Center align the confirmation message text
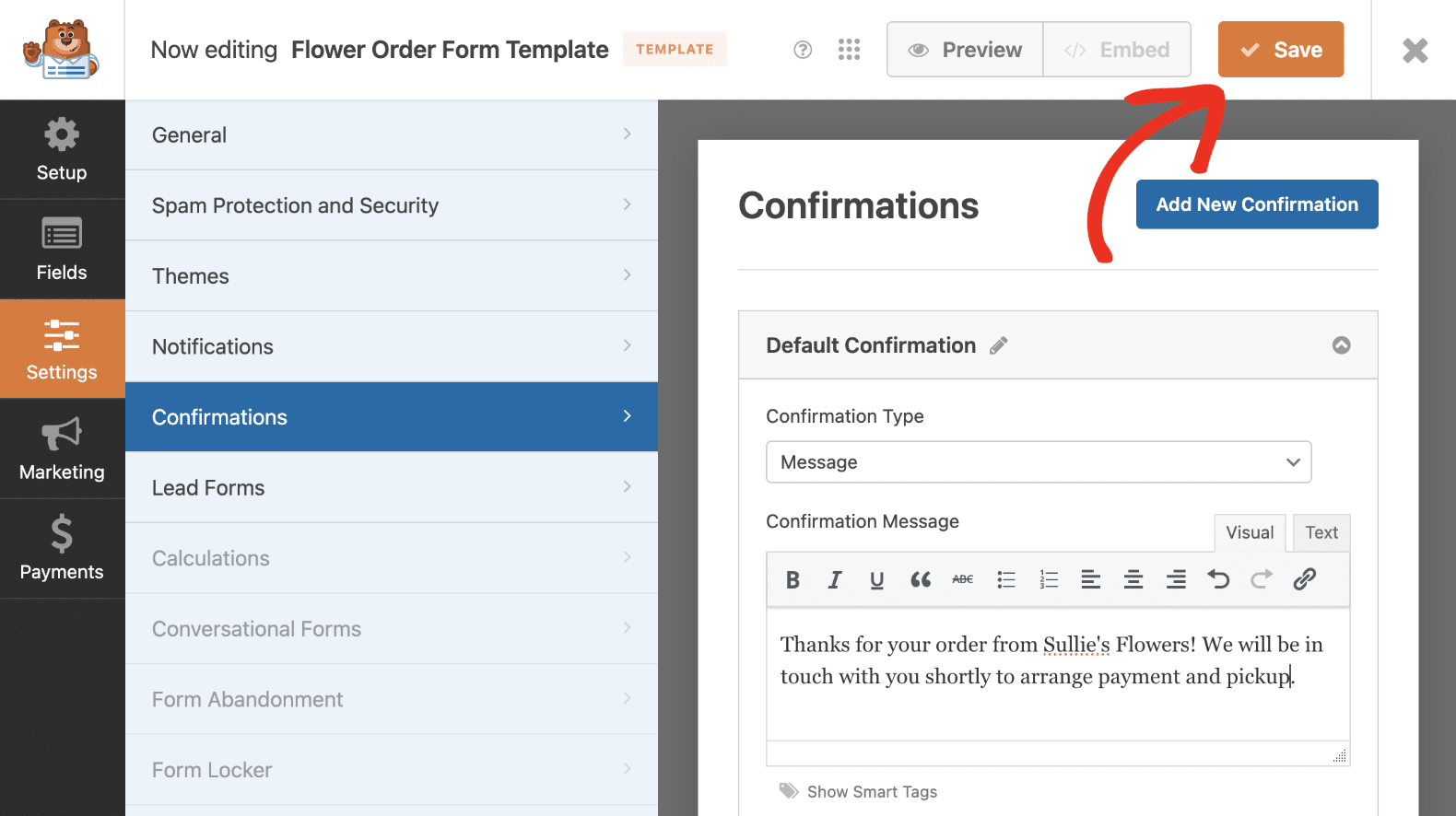 pos(1133,579)
